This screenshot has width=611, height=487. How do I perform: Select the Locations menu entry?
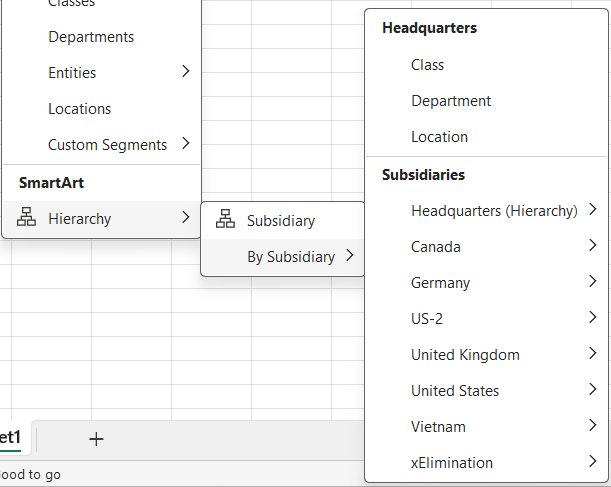tap(80, 109)
